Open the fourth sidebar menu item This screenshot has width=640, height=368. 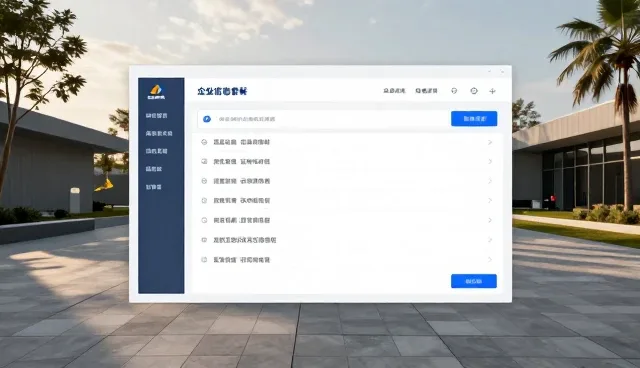[x=153, y=169]
